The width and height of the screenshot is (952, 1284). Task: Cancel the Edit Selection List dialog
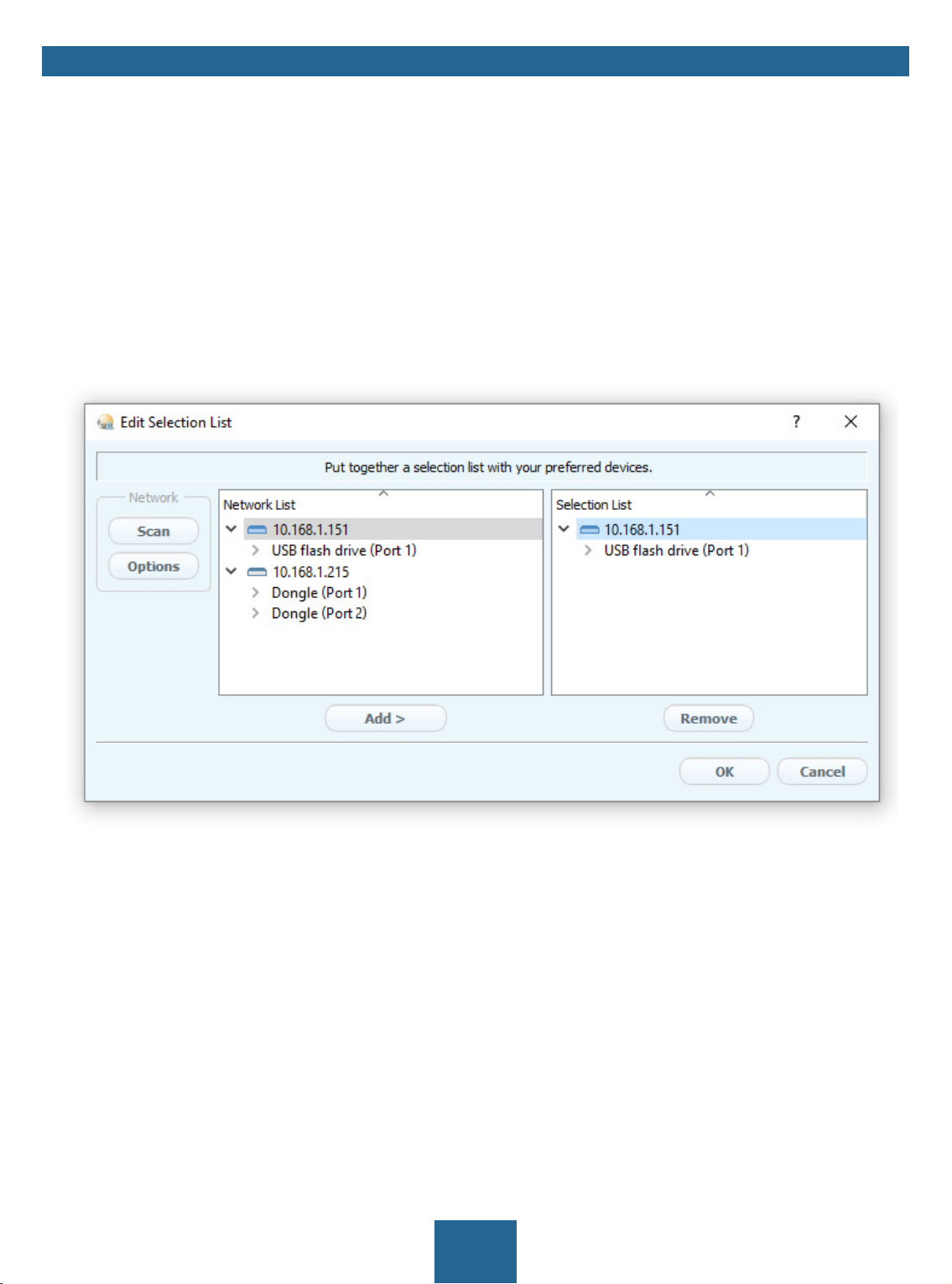tap(822, 772)
